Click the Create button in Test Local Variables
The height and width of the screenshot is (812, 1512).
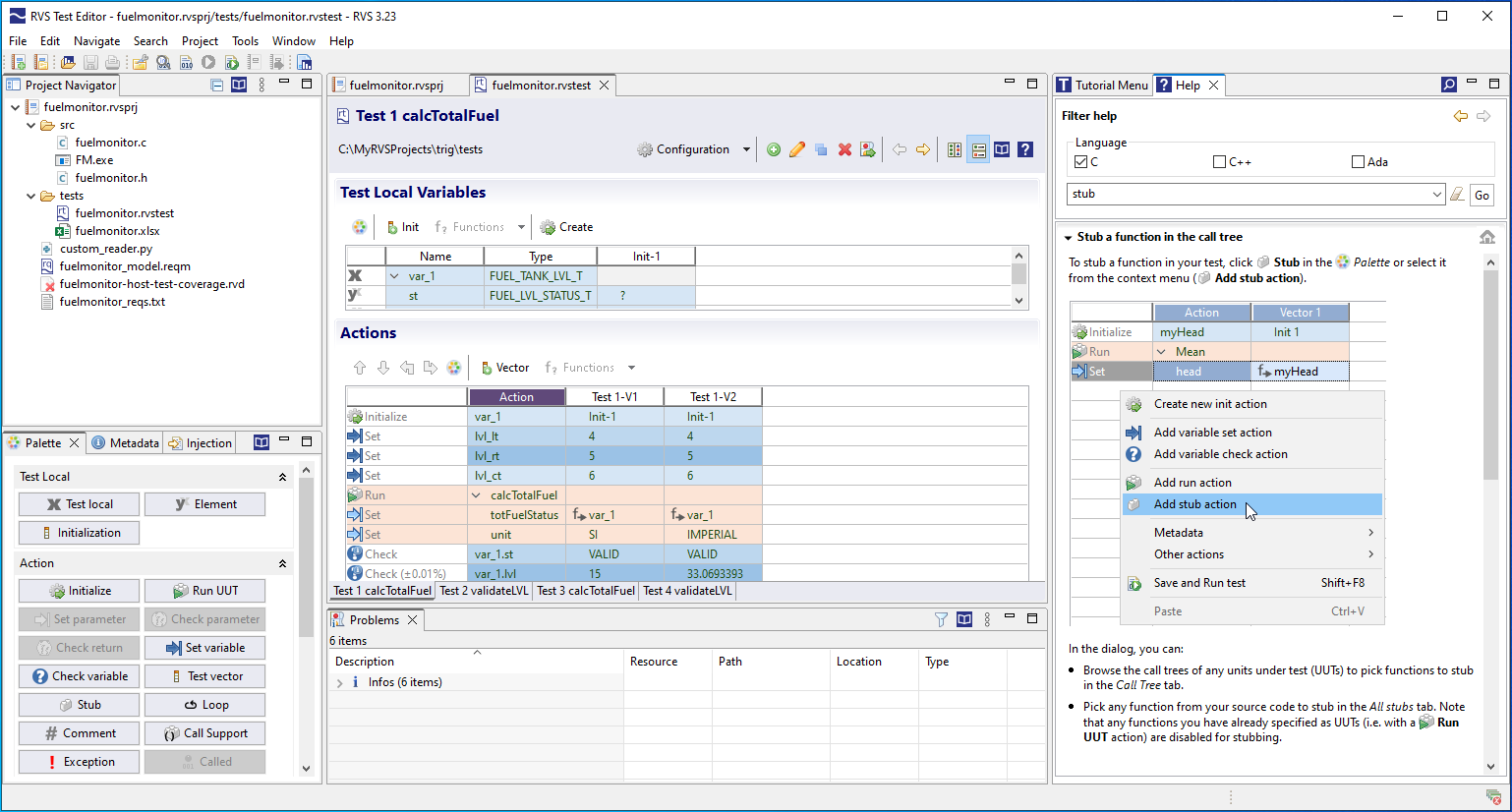pos(566,227)
